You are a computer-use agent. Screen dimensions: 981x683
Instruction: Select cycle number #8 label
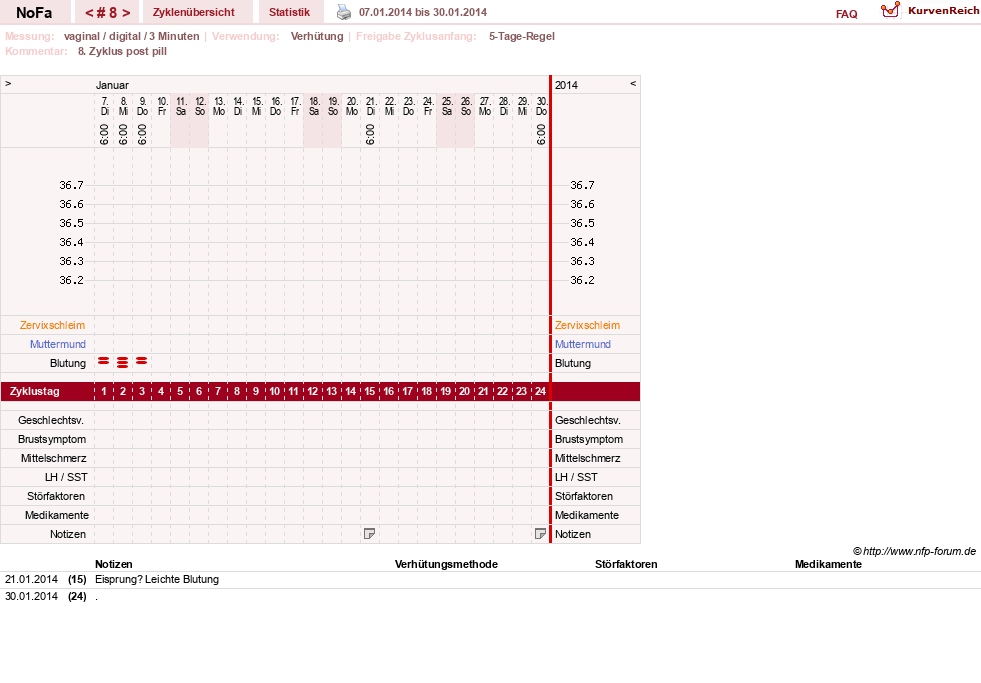point(108,13)
